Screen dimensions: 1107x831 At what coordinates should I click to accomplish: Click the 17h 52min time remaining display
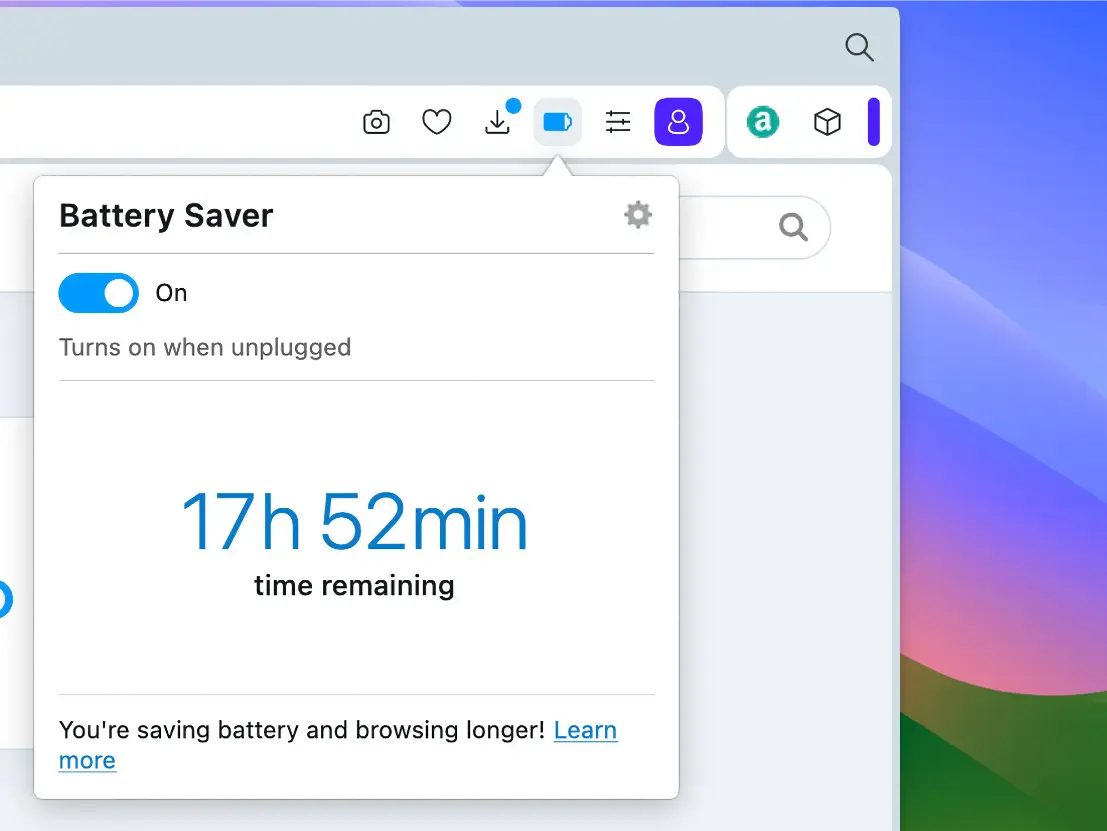(x=354, y=519)
